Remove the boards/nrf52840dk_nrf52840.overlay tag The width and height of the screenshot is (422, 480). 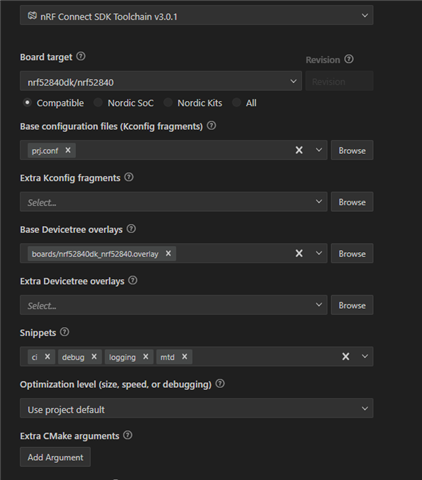click(168, 253)
